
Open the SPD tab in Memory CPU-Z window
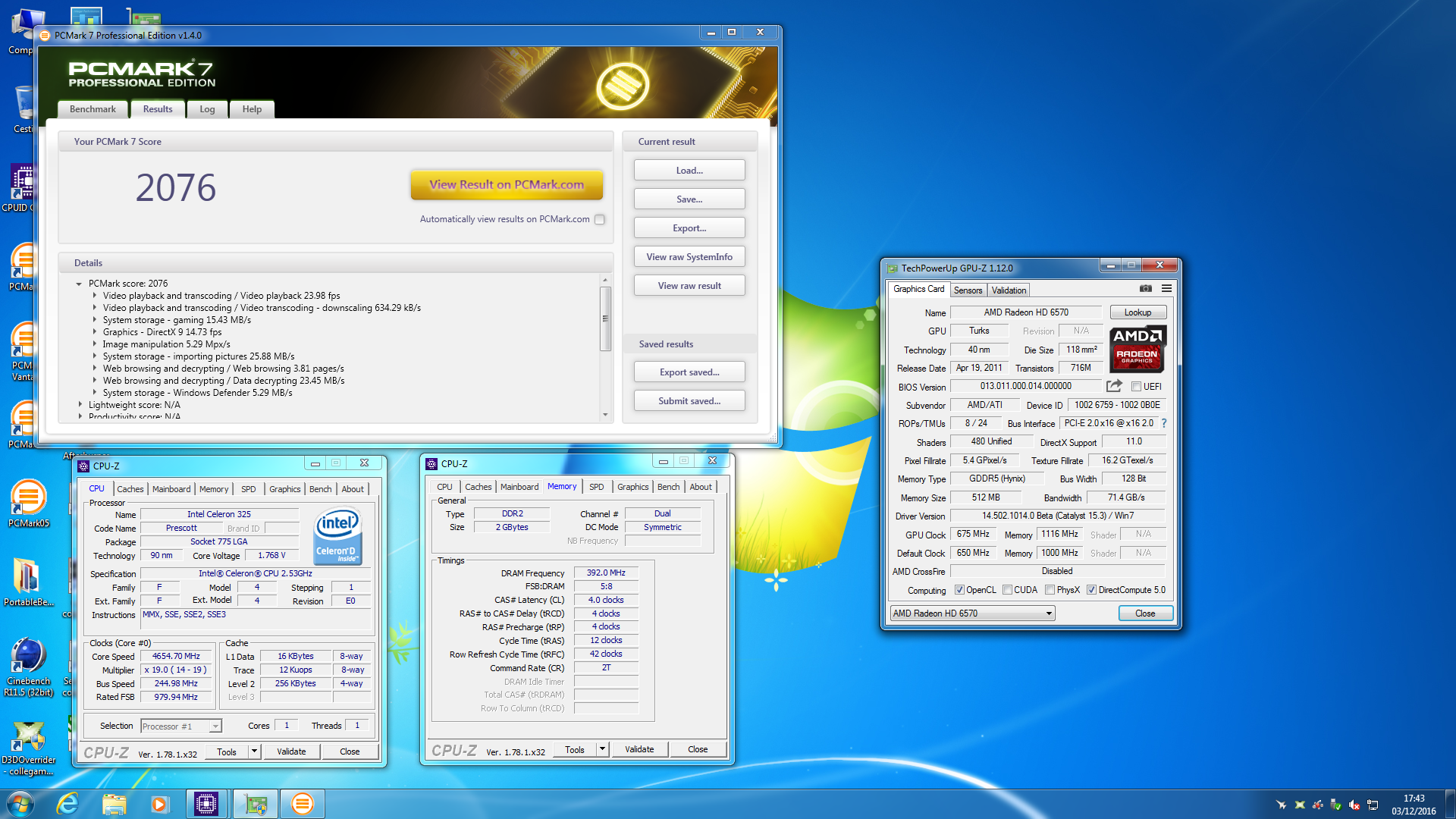(x=597, y=487)
